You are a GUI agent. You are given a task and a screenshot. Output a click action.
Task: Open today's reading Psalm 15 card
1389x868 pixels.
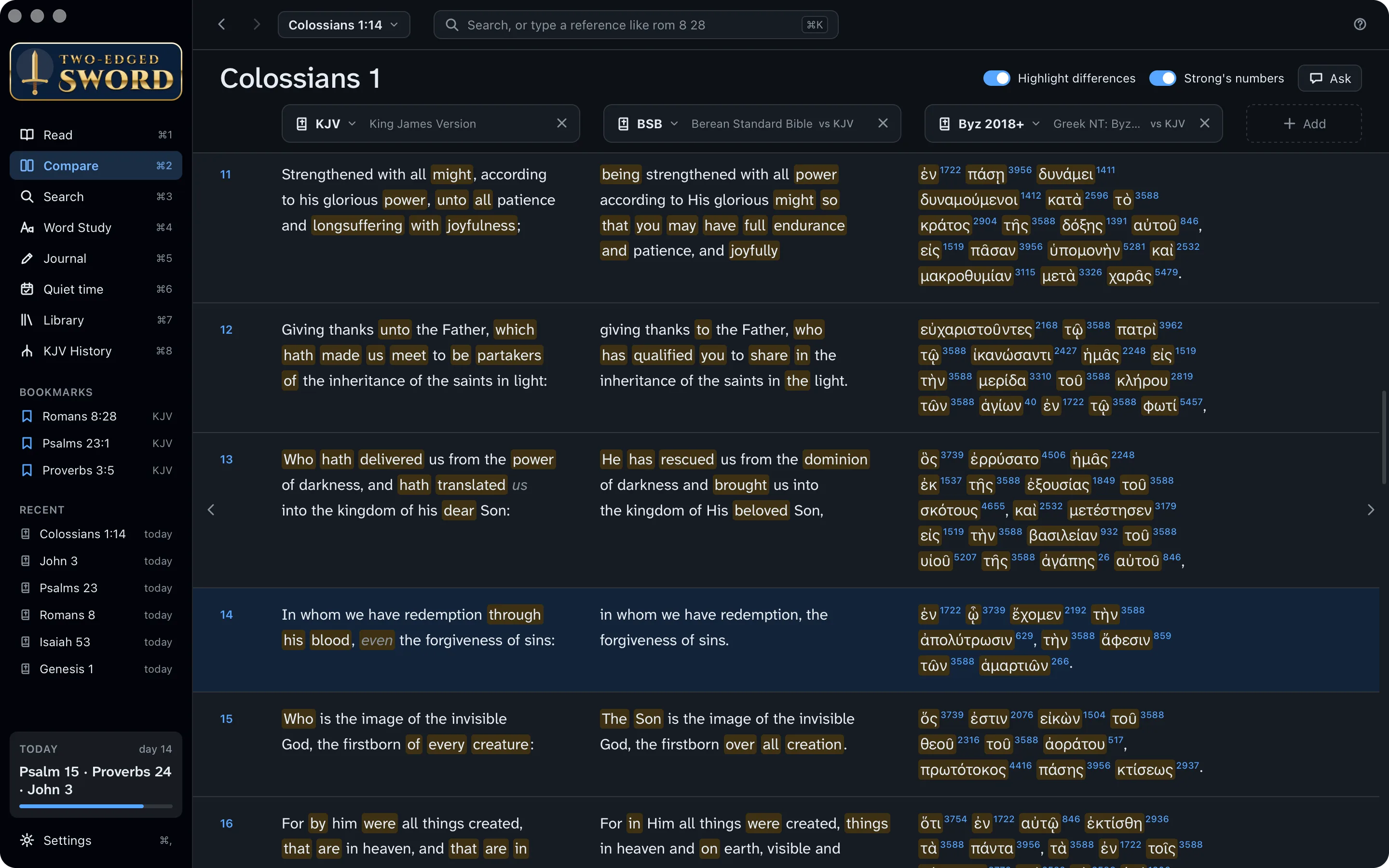pos(96,774)
